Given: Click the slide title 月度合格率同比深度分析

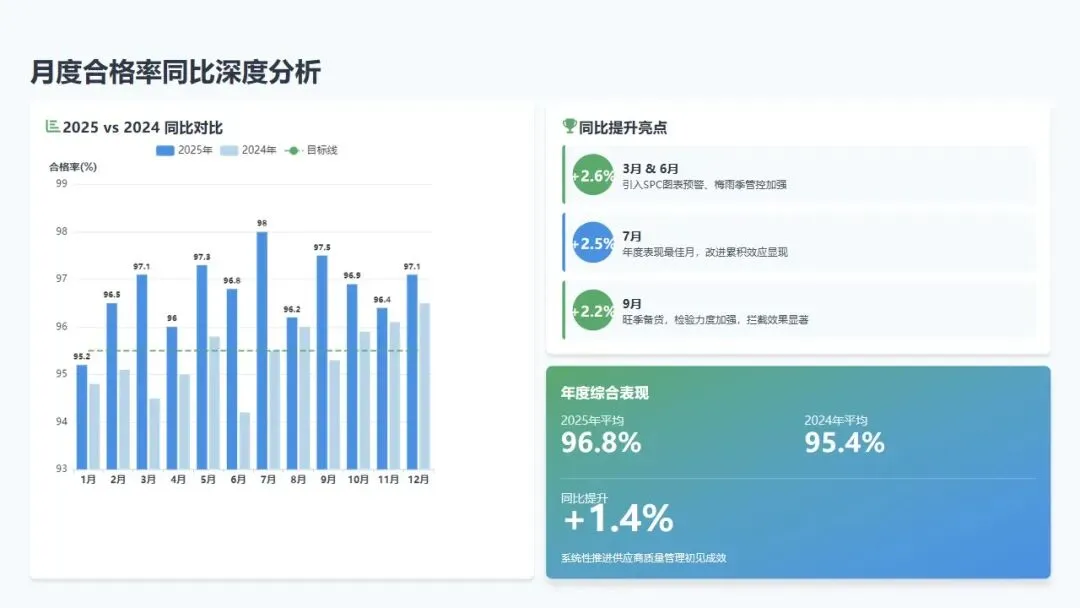Looking at the screenshot, I should coord(176,72).
